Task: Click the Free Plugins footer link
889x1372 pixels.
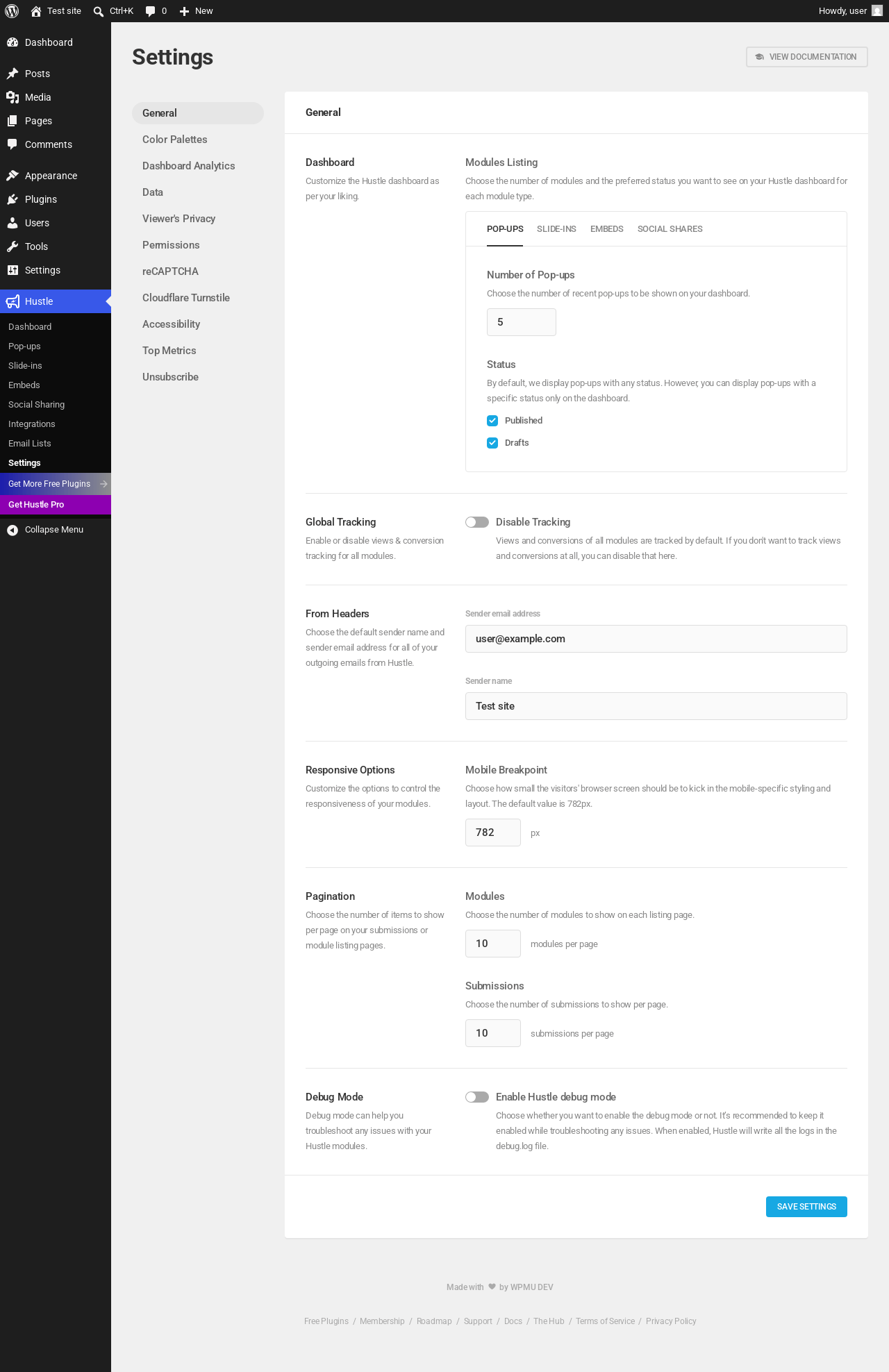Action: click(x=326, y=1321)
